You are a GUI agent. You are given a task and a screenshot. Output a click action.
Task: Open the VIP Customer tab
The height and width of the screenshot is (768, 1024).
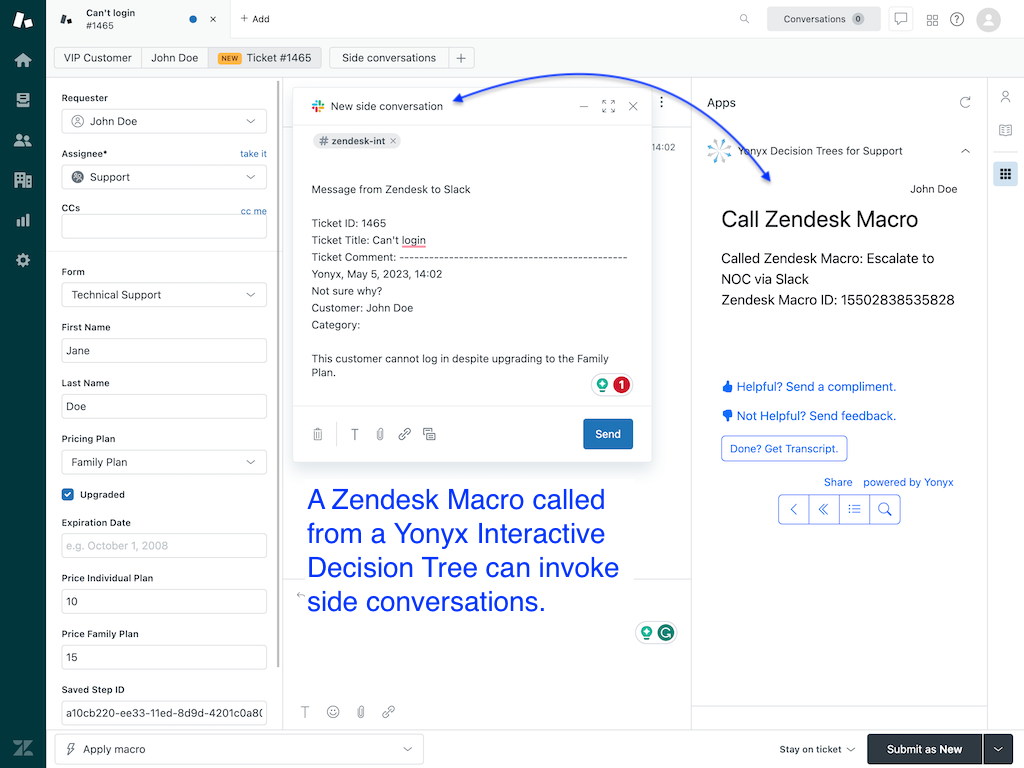(97, 57)
